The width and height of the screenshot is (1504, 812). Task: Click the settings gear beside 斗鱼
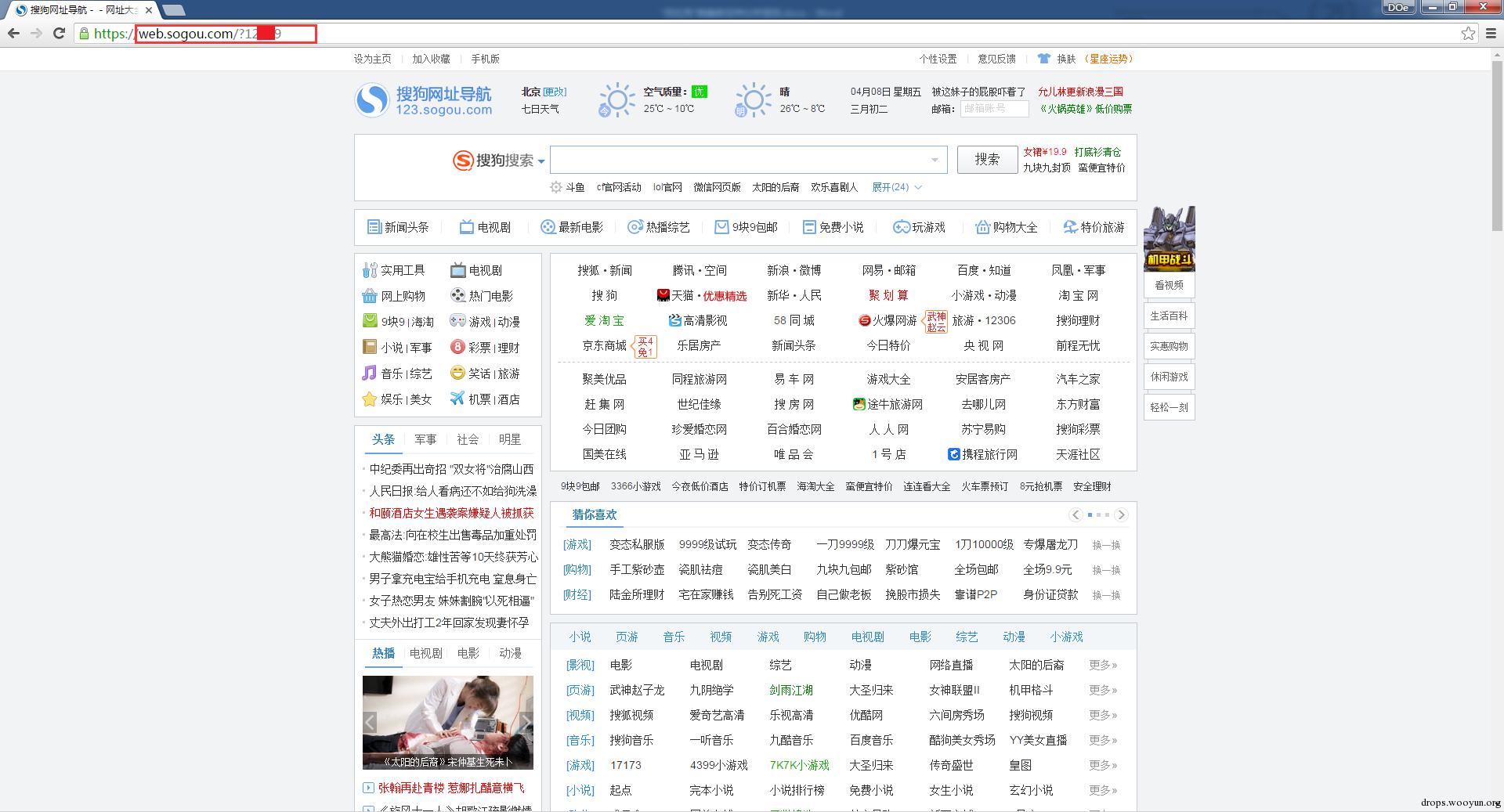555,187
